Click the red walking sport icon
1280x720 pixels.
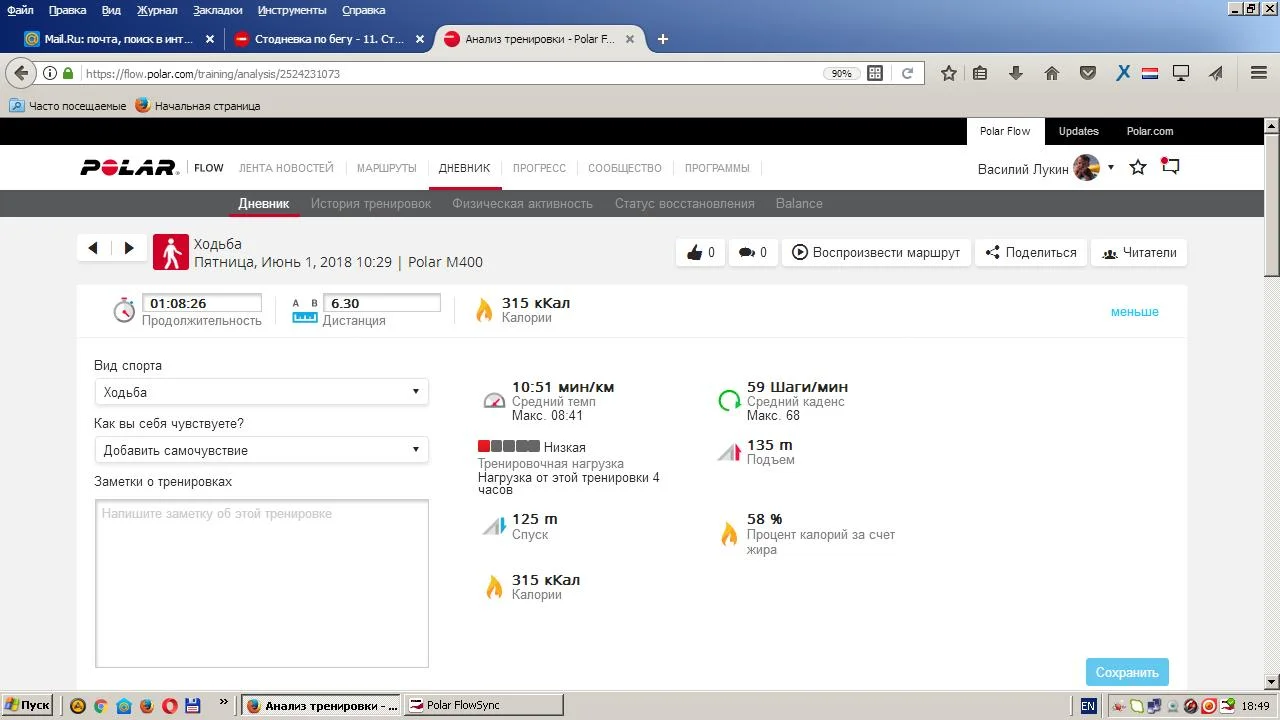pyautogui.click(x=171, y=253)
